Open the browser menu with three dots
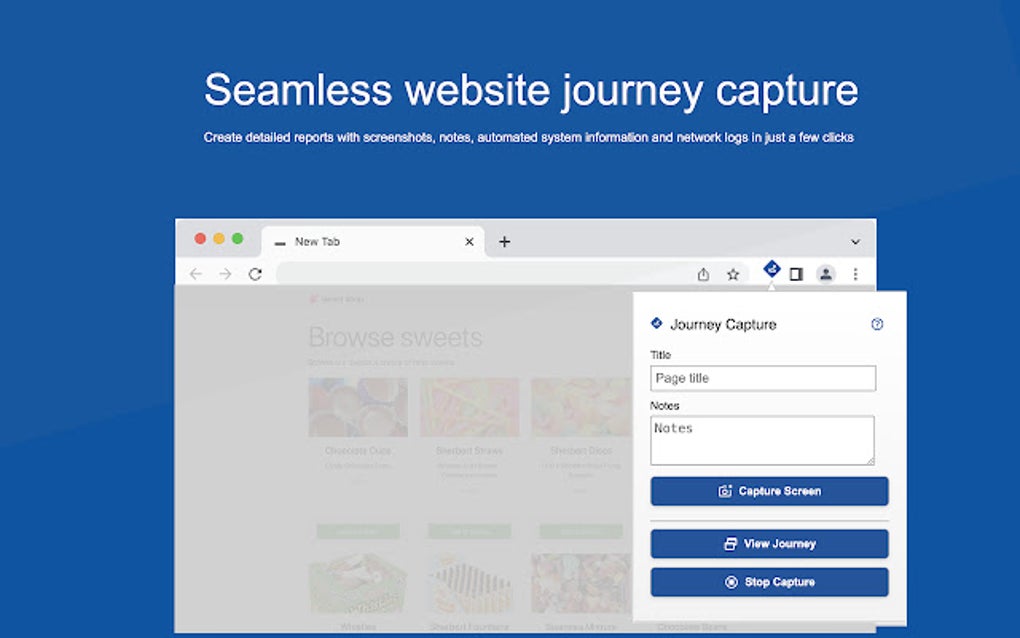 tap(855, 273)
